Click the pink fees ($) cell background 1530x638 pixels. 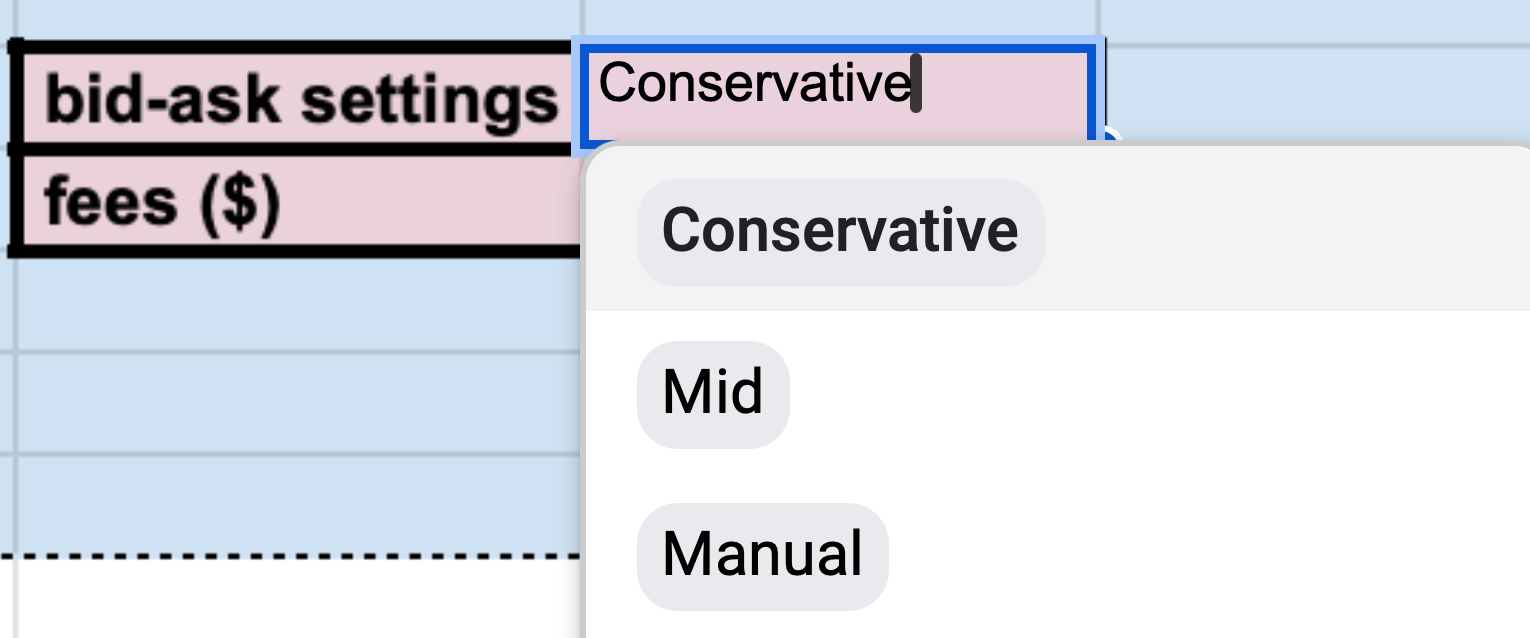[x=290, y=200]
